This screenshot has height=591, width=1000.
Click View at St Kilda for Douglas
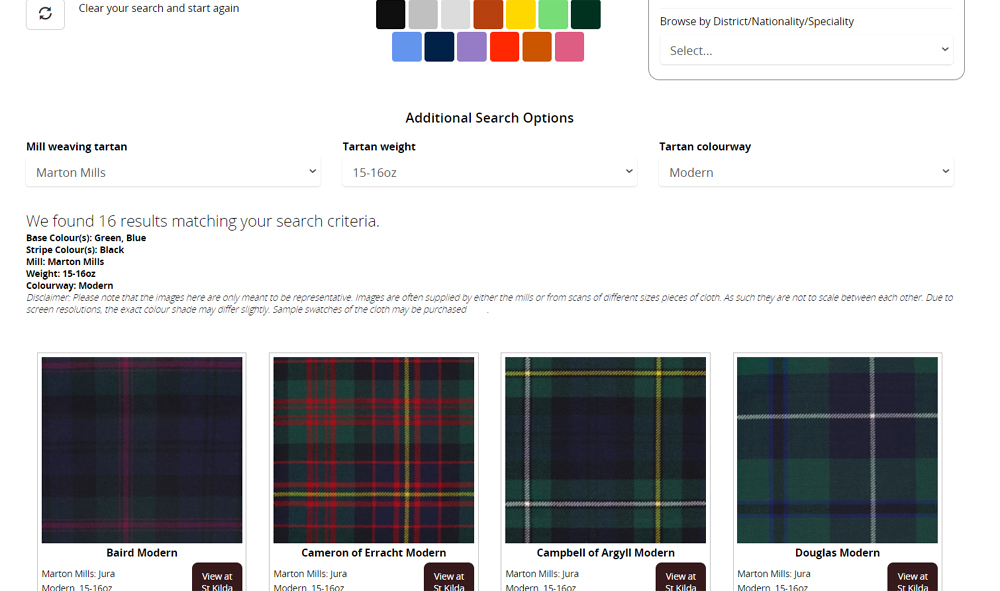click(912, 579)
